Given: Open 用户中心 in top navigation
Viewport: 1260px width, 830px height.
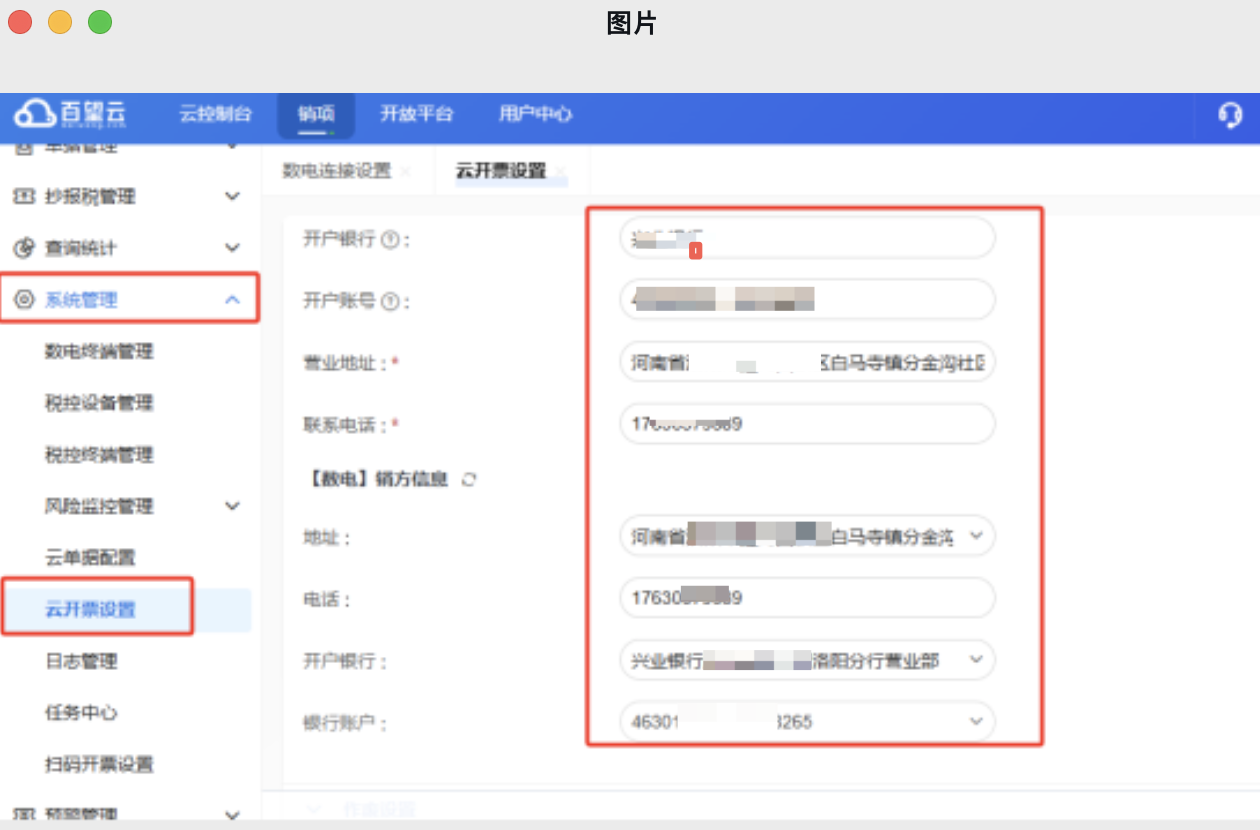Looking at the screenshot, I should coord(535,114).
